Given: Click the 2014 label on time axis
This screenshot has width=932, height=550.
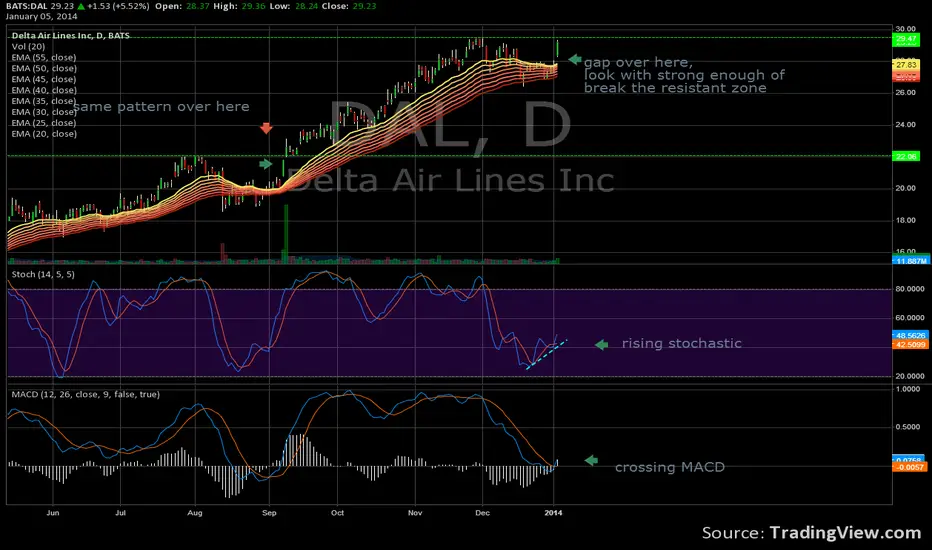Looking at the screenshot, I should click(553, 513).
